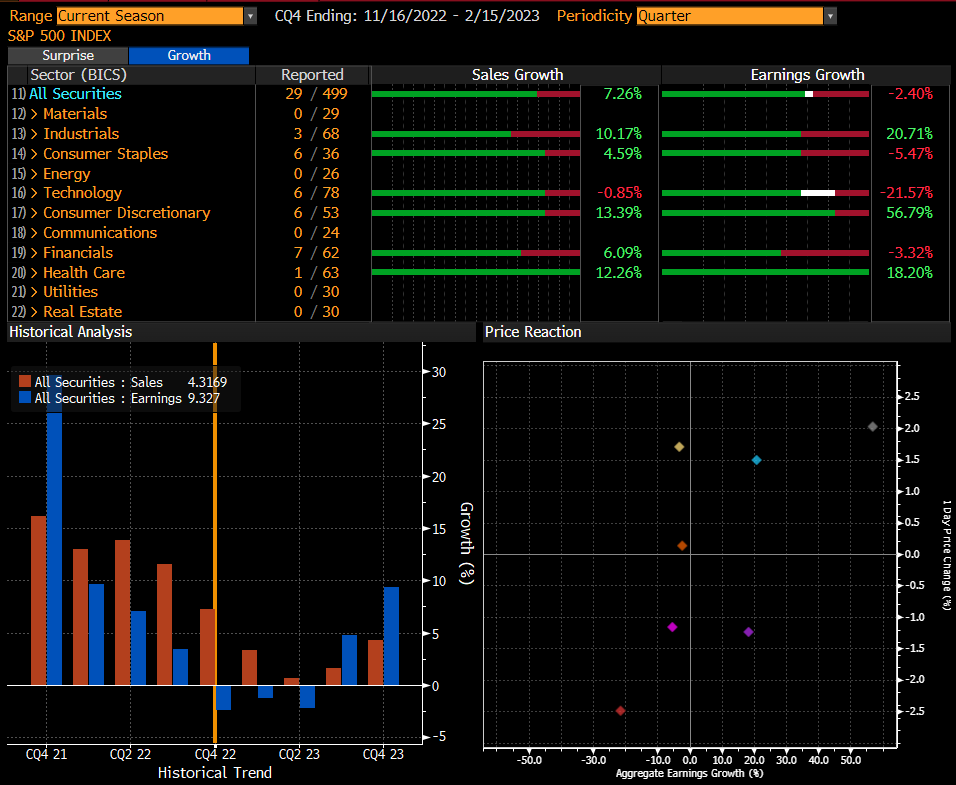Click the leftmost purple diamond data point
956x785 pixels.
click(672, 627)
